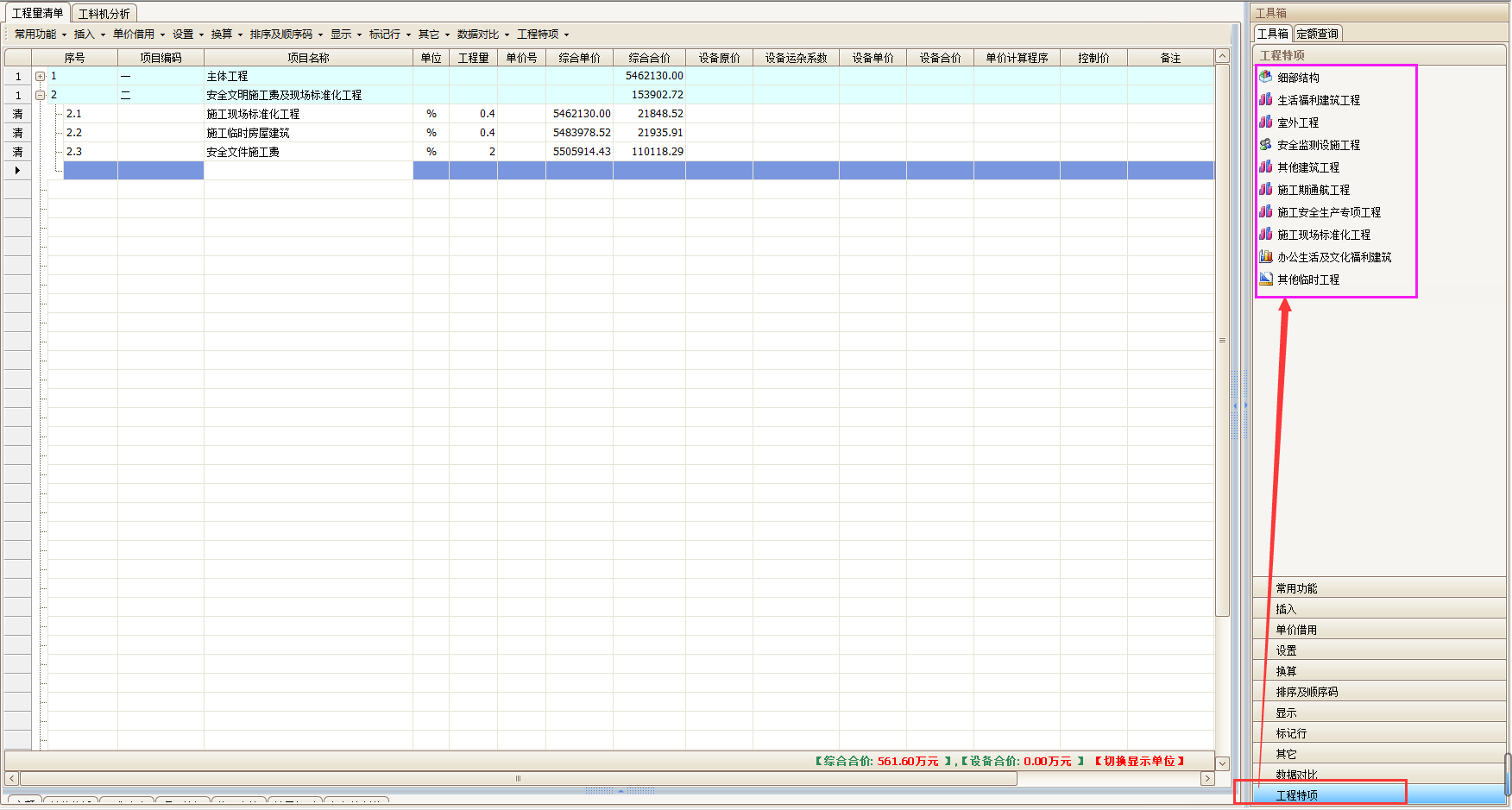Open the 常用功能 dropdown menu

point(40,35)
